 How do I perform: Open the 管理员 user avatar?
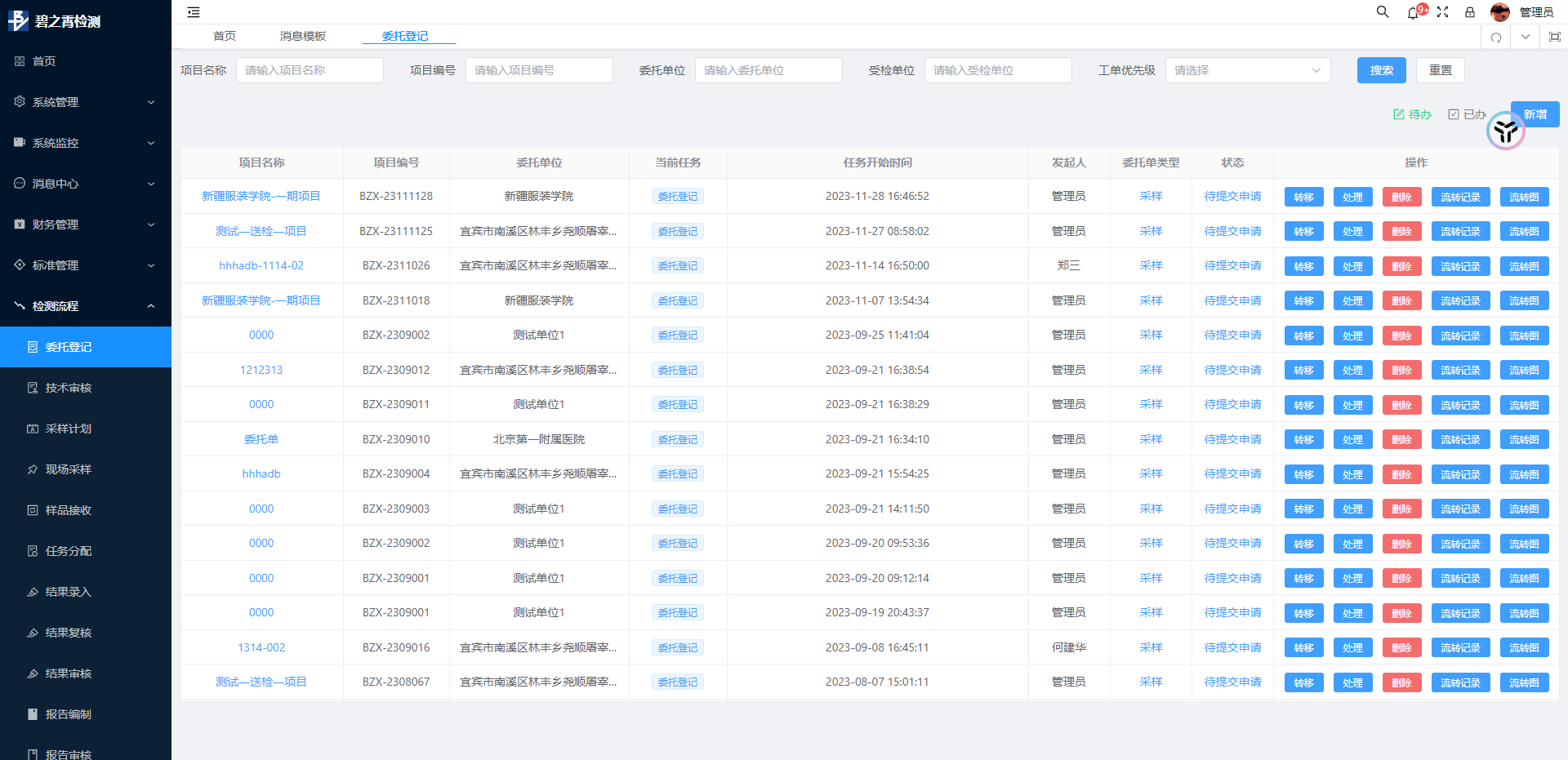pyautogui.click(x=1499, y=12)
